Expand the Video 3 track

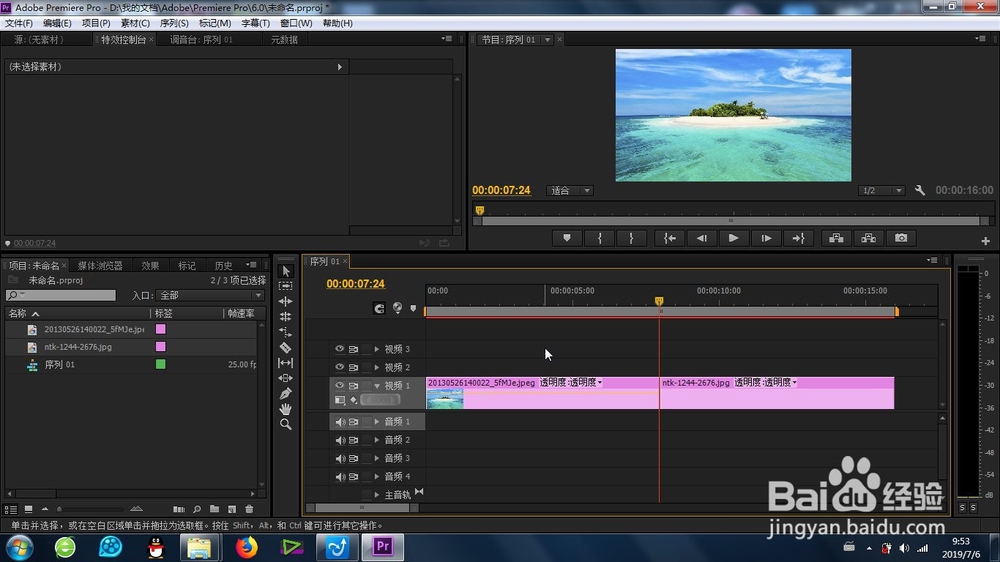(x=377, y=349)
